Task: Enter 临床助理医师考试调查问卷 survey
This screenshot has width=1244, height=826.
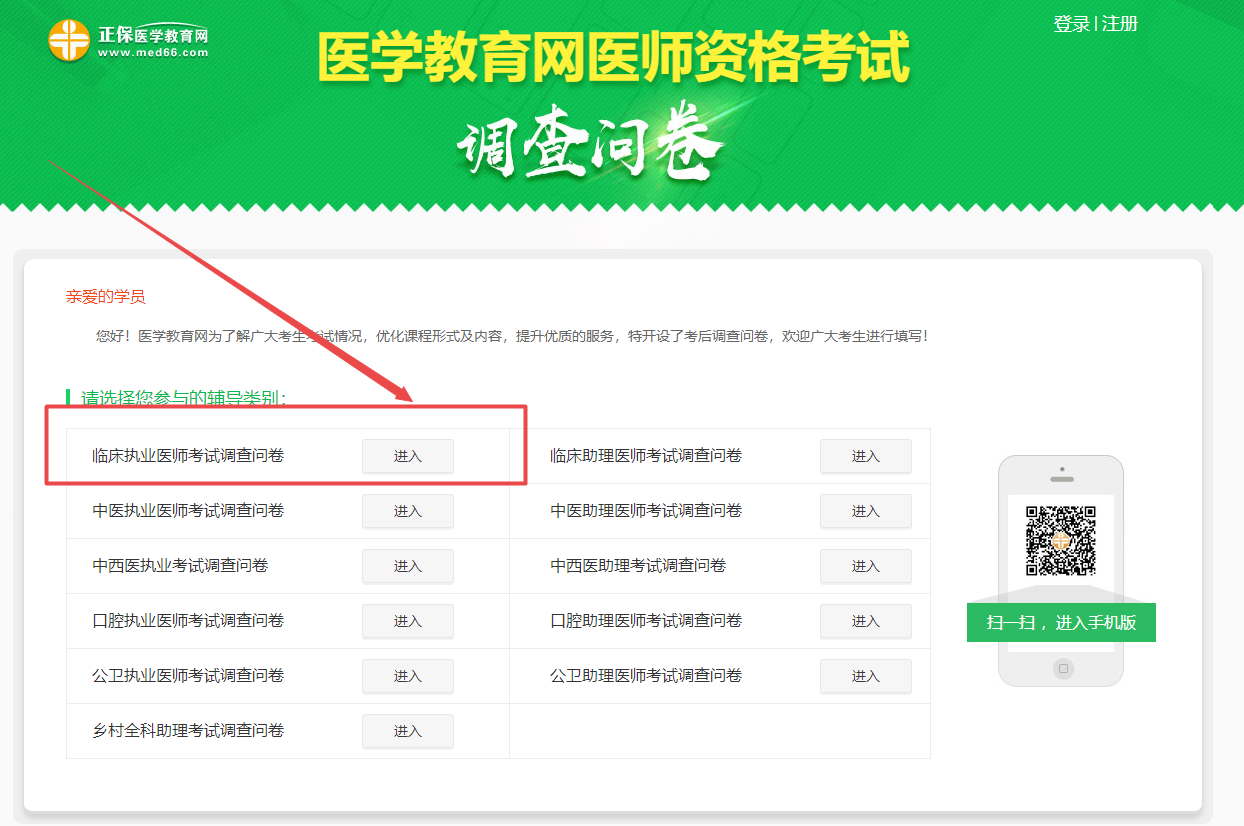Action: coord(865,456)
